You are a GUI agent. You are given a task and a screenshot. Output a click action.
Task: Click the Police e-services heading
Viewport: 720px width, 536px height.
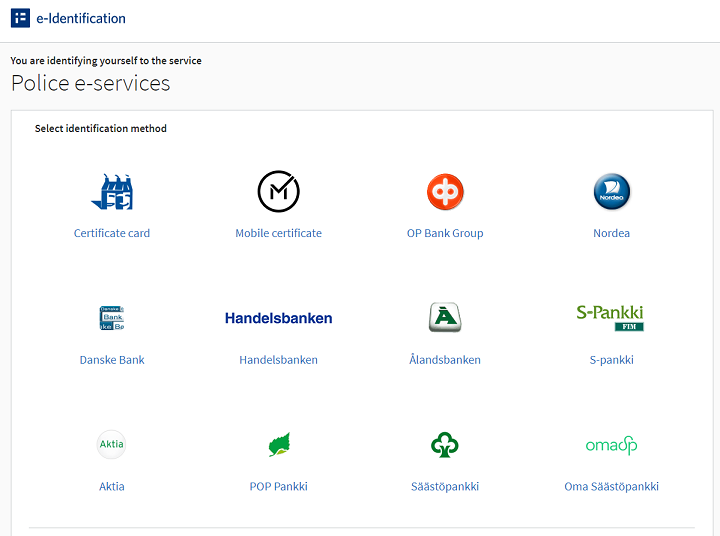(90, 84)
